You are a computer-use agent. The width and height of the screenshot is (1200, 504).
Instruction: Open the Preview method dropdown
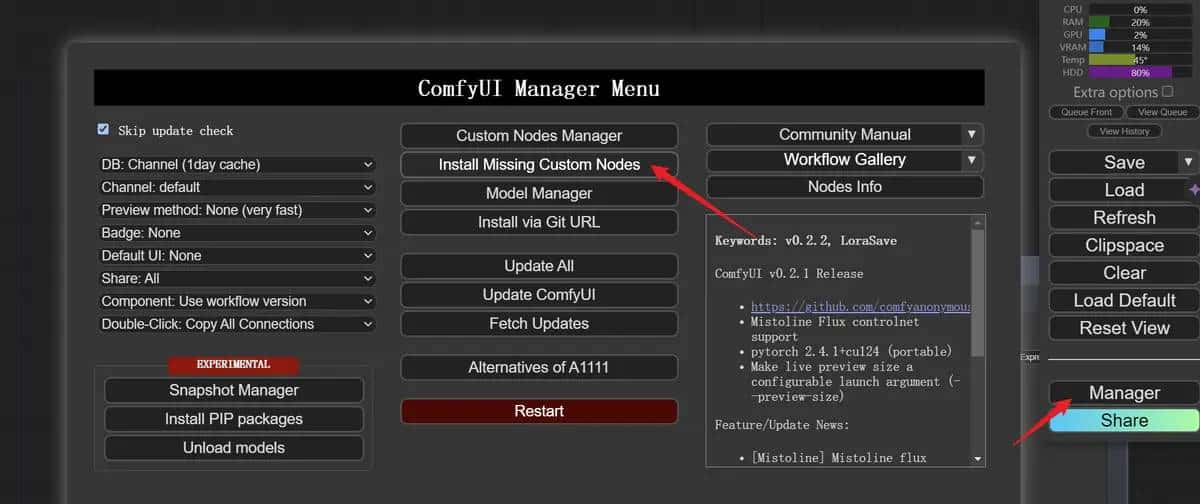236,210
